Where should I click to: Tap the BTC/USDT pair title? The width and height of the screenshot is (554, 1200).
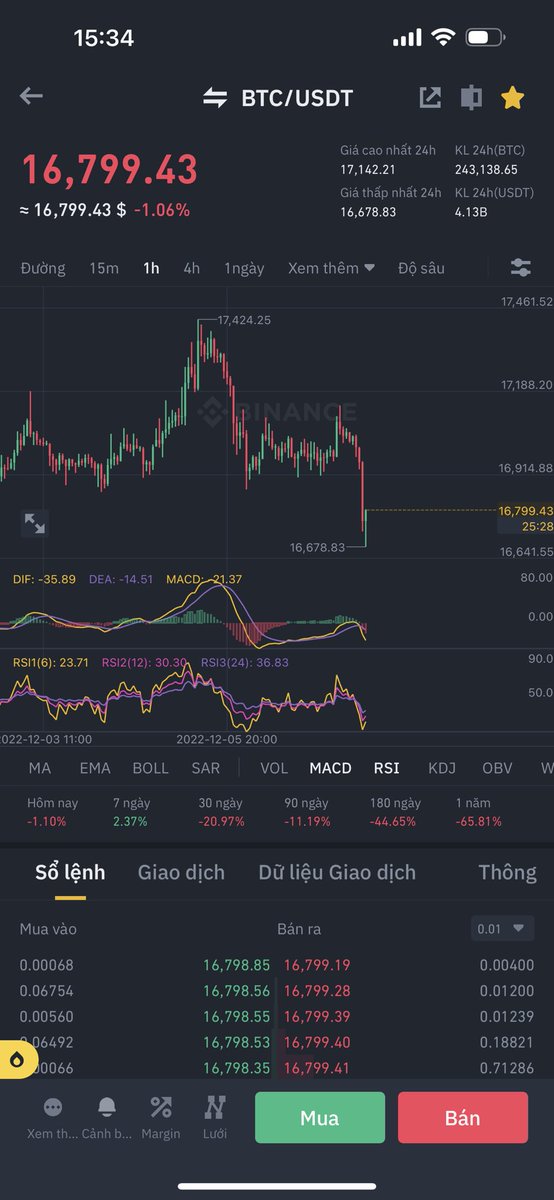pos(297,98)
